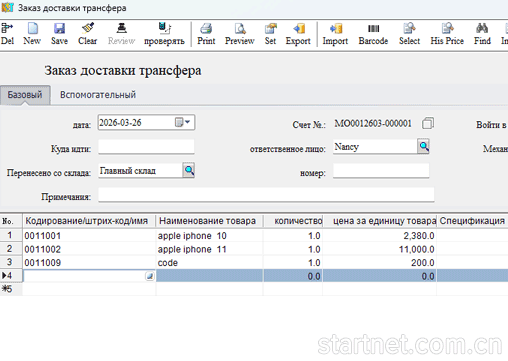Select row header number 3
This screenshot has height=361, width=508.
click(x=11, y=262)
